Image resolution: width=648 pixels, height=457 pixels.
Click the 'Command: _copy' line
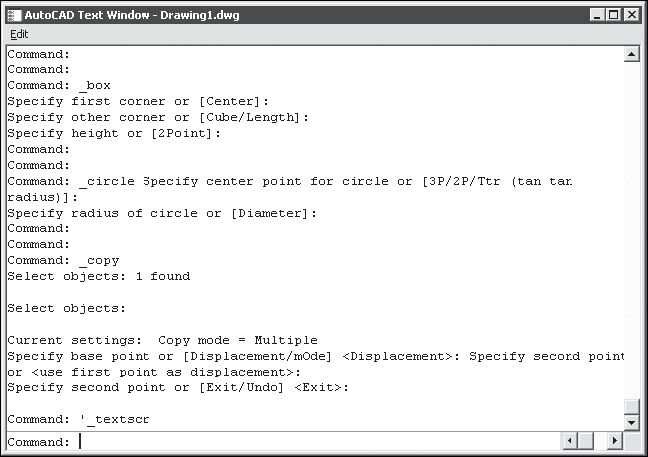coord(63,261)
